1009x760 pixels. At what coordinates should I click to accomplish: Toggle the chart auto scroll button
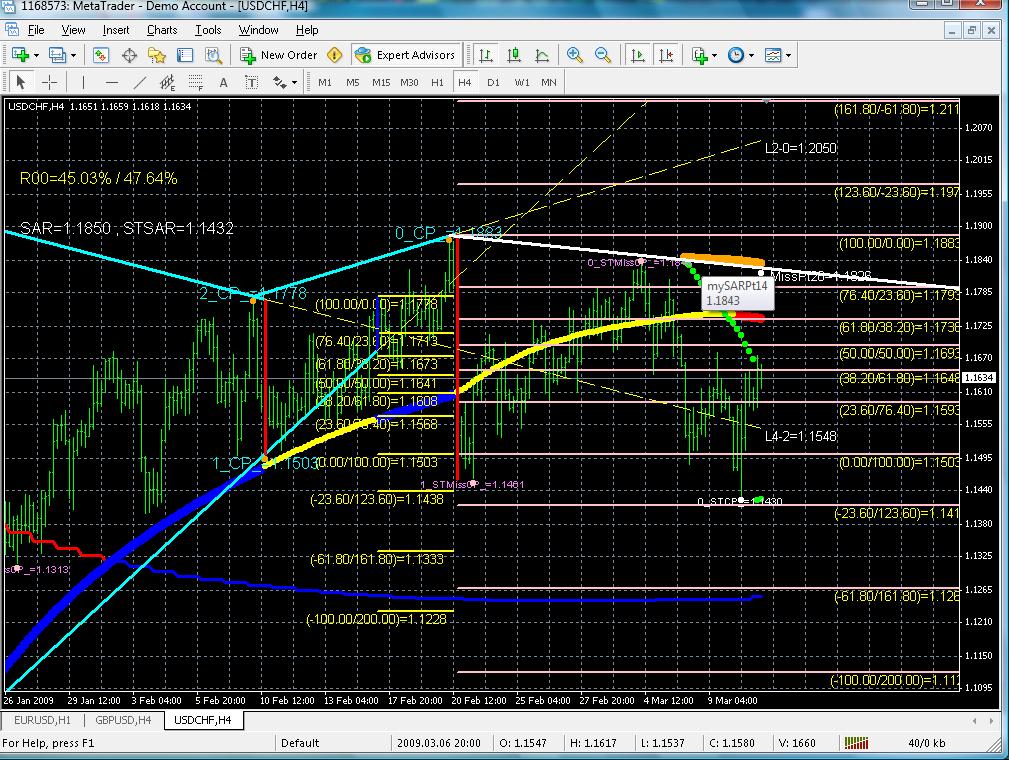(638, 55)
